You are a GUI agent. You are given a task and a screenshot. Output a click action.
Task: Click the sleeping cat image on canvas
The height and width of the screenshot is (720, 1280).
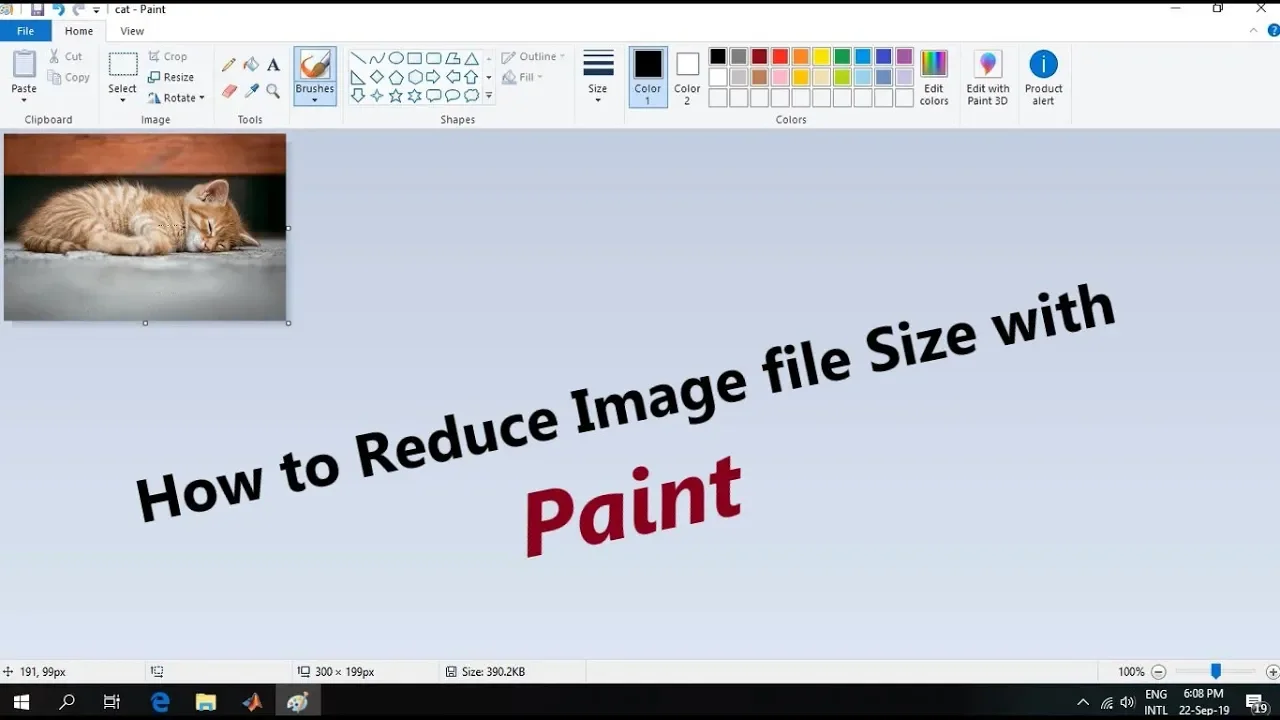coord(145,227)
